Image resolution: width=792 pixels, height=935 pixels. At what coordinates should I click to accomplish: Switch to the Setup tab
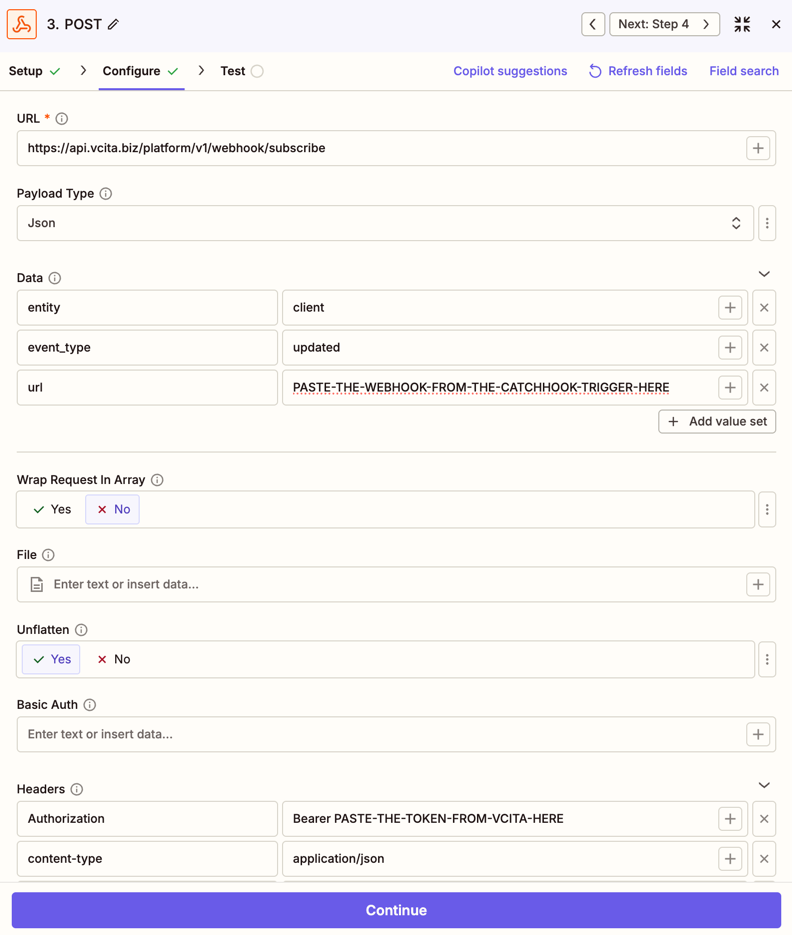point(34,71)
